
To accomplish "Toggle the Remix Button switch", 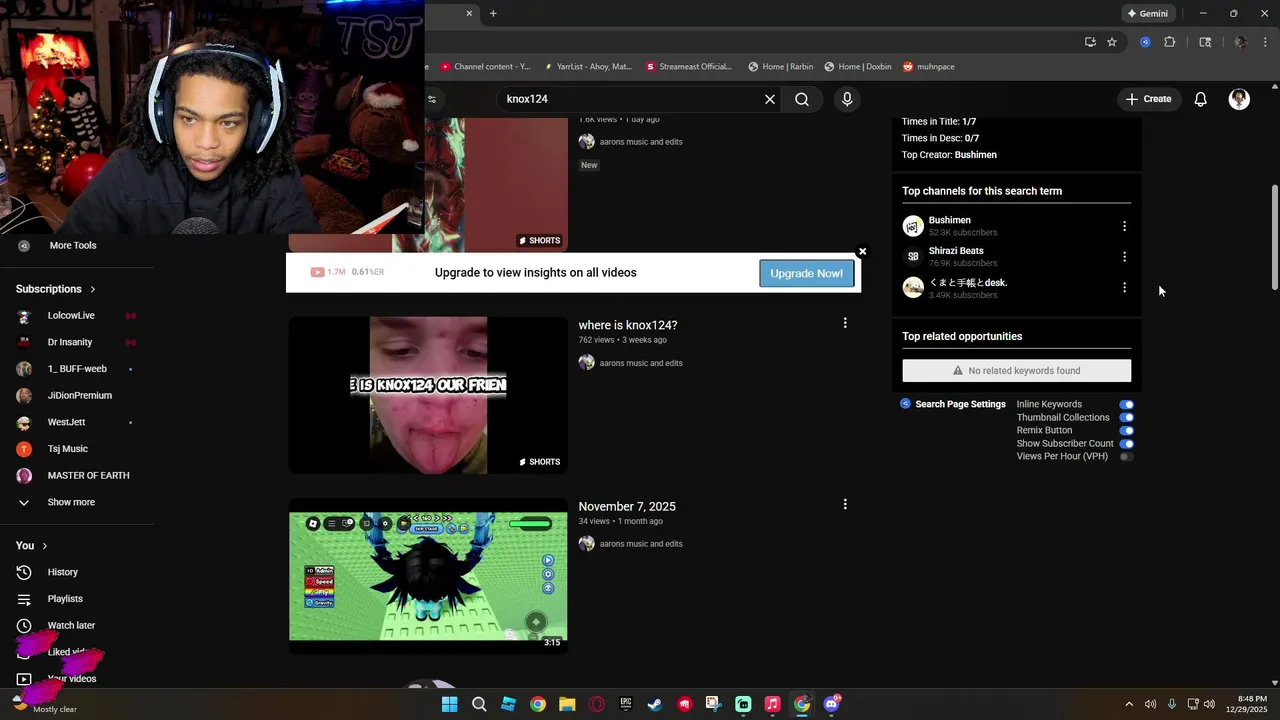I will [x=1127, y=431].
